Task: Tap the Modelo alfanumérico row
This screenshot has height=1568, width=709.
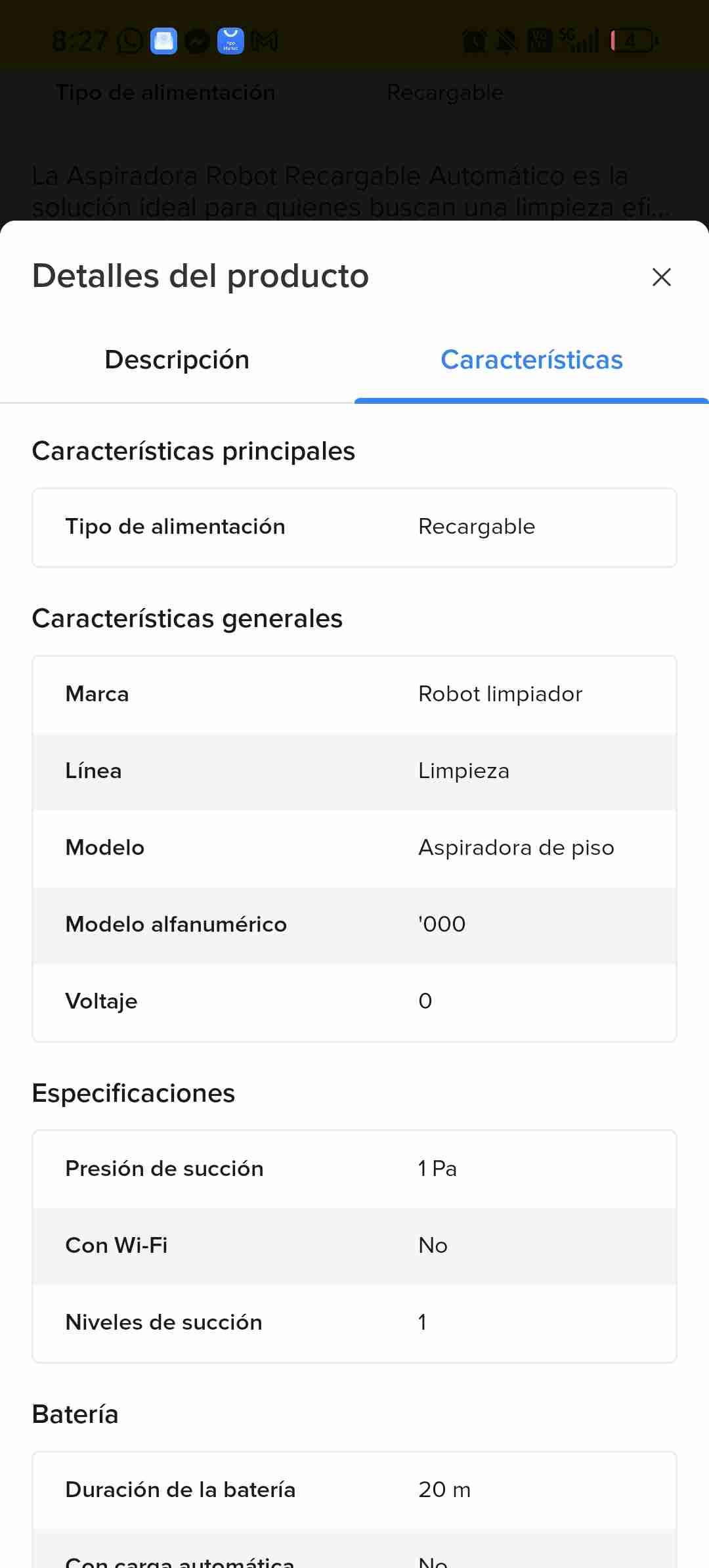Action: click(354, 925)
